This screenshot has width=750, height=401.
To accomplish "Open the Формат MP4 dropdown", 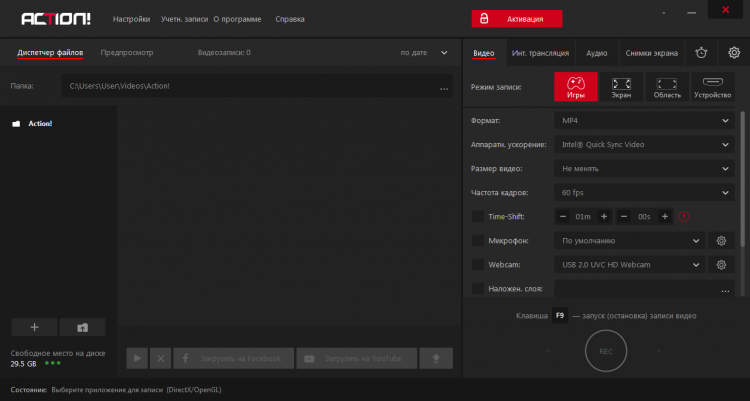I will [644, 121].
